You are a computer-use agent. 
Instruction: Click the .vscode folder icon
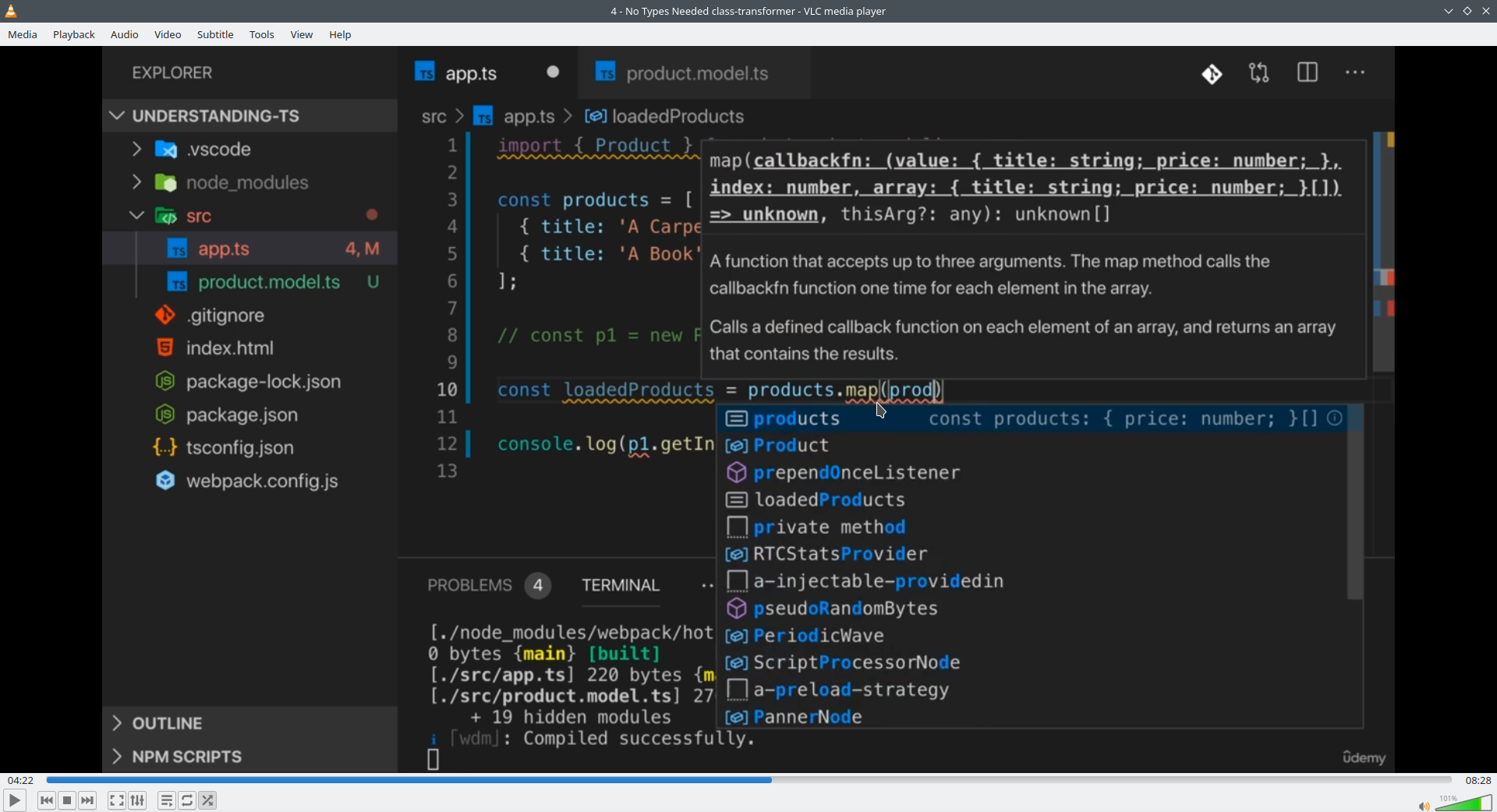[x=166, y=149]
